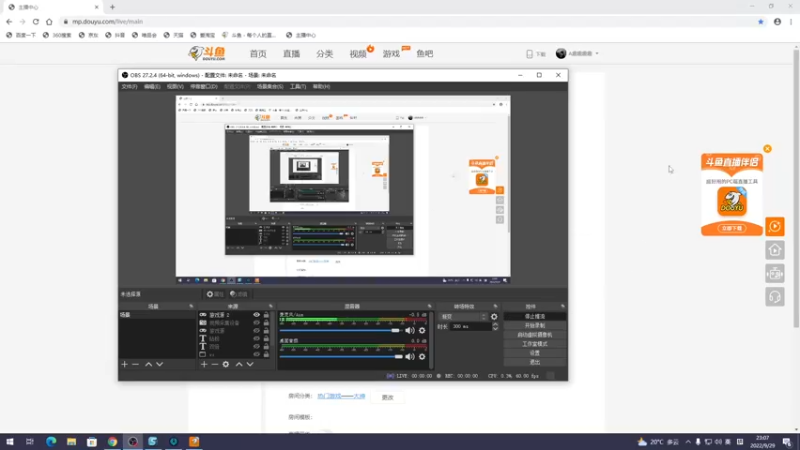Move source down in Sources panel

250,364
